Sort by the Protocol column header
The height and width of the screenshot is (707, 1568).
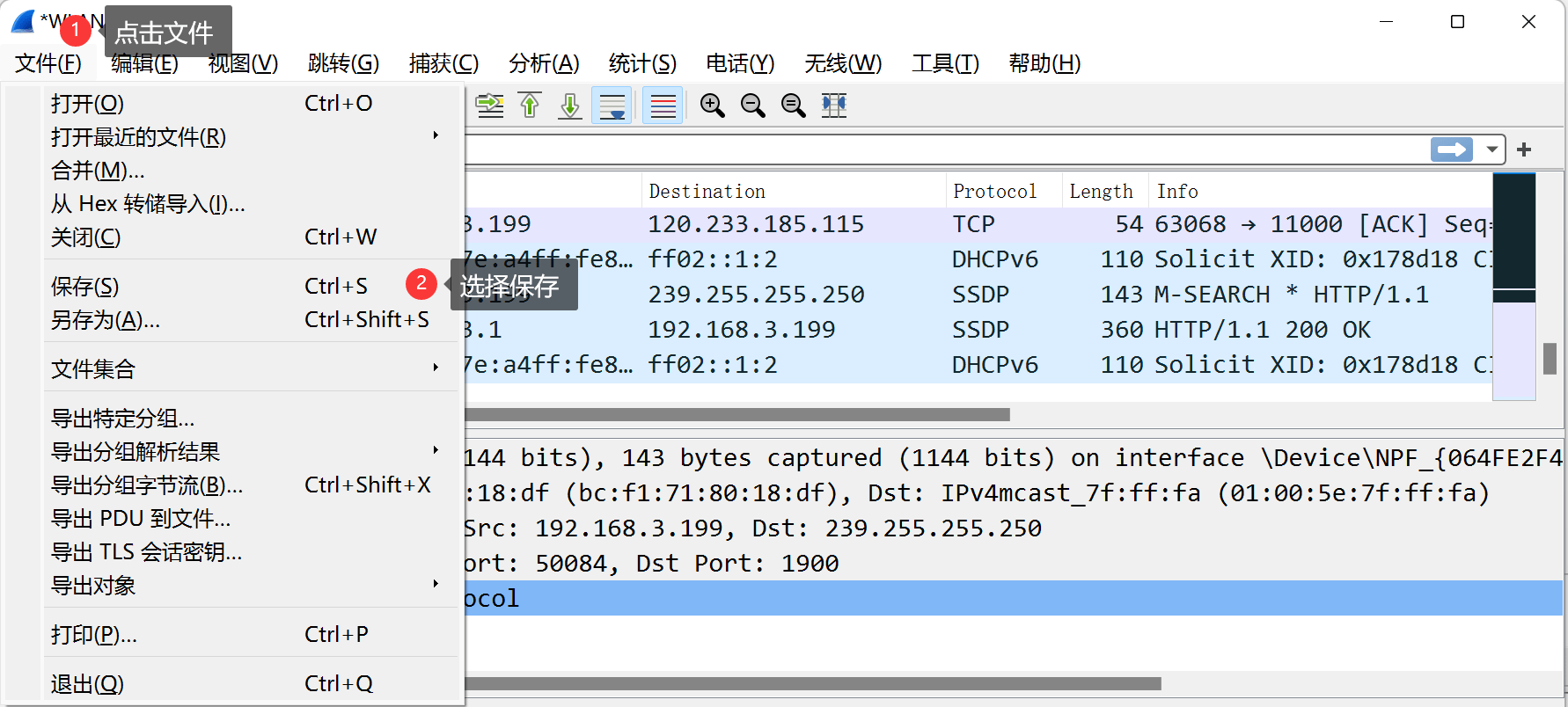pyautogui.click(x=1004, y=192)
